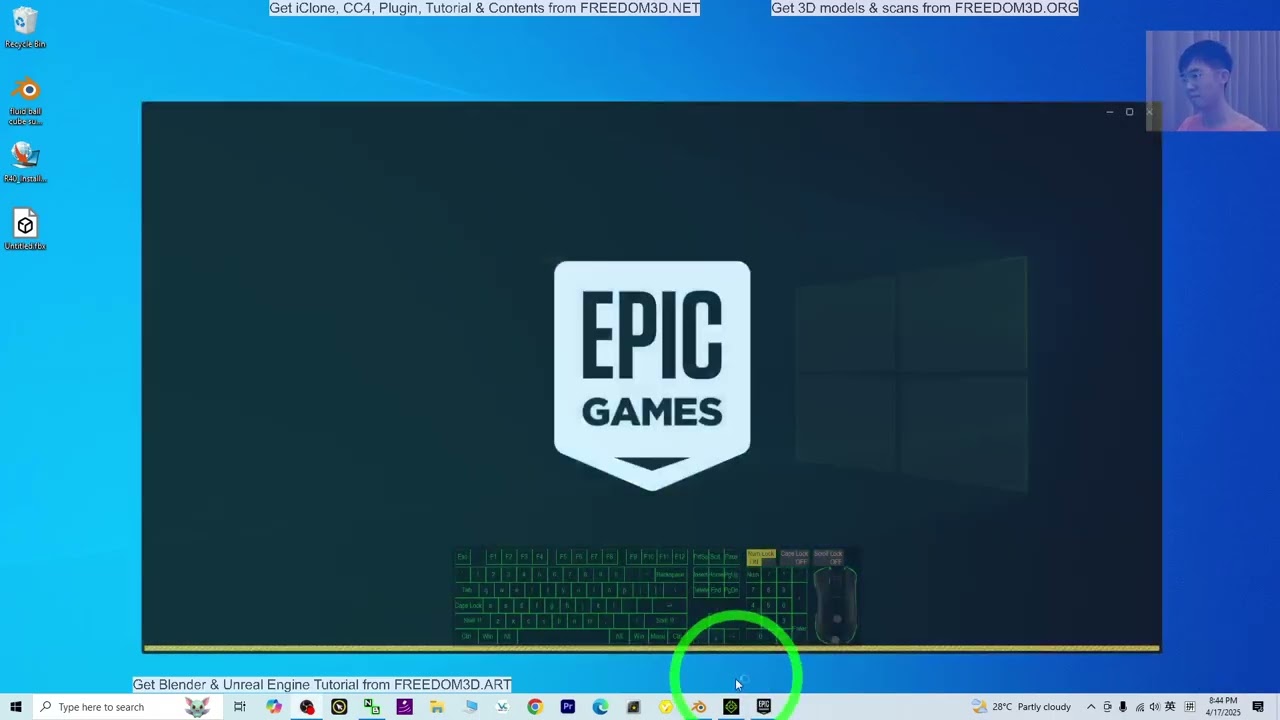Open the notification center icon
The image size is (1280, 720).
[x=1258, y=707]
